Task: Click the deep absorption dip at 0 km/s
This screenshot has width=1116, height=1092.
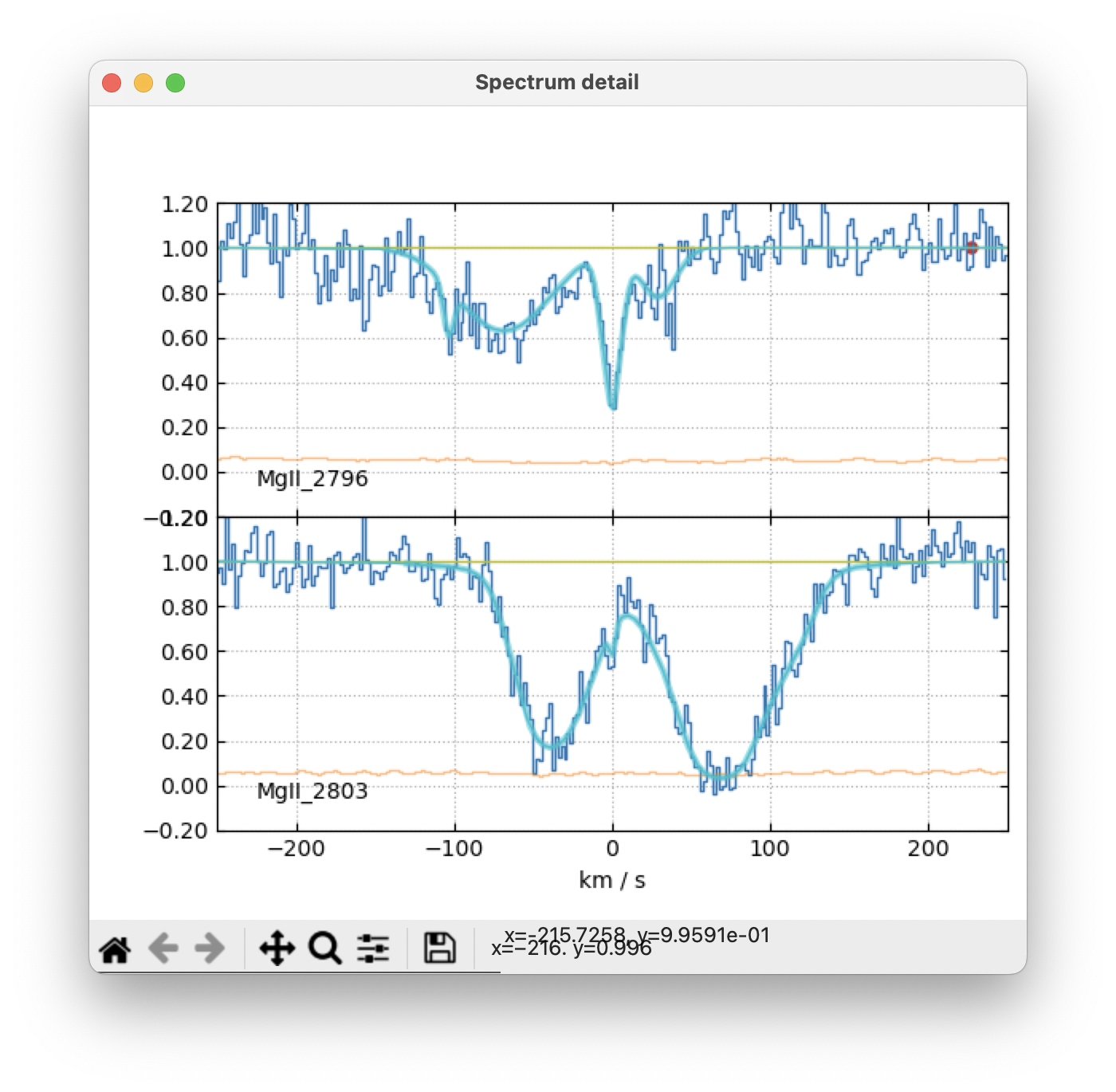Action: (x=614, y=407)
